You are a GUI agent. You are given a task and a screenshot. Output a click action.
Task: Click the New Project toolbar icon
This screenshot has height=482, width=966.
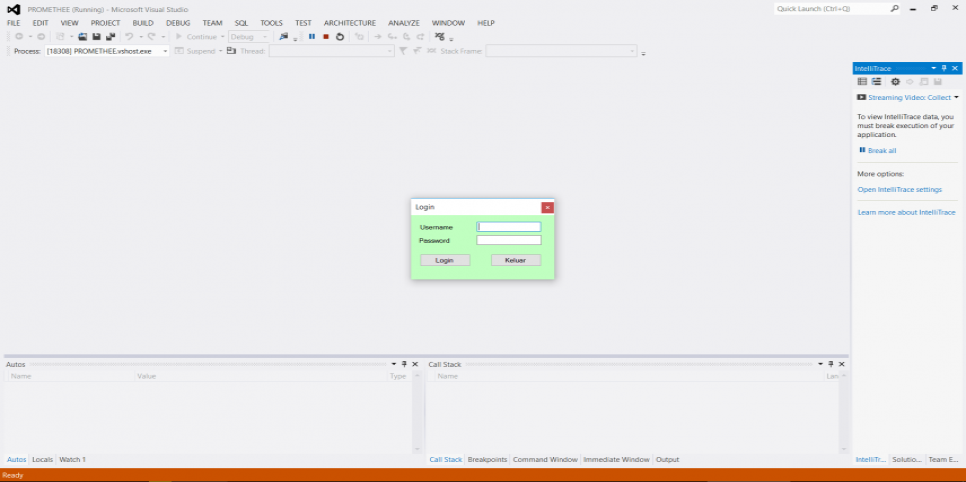(60, 36)
